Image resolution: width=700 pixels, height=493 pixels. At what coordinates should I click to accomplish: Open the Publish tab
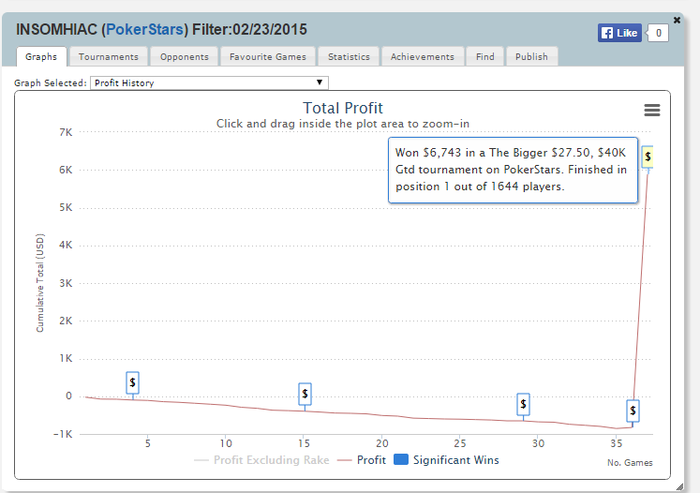click(x=531, y=57)
